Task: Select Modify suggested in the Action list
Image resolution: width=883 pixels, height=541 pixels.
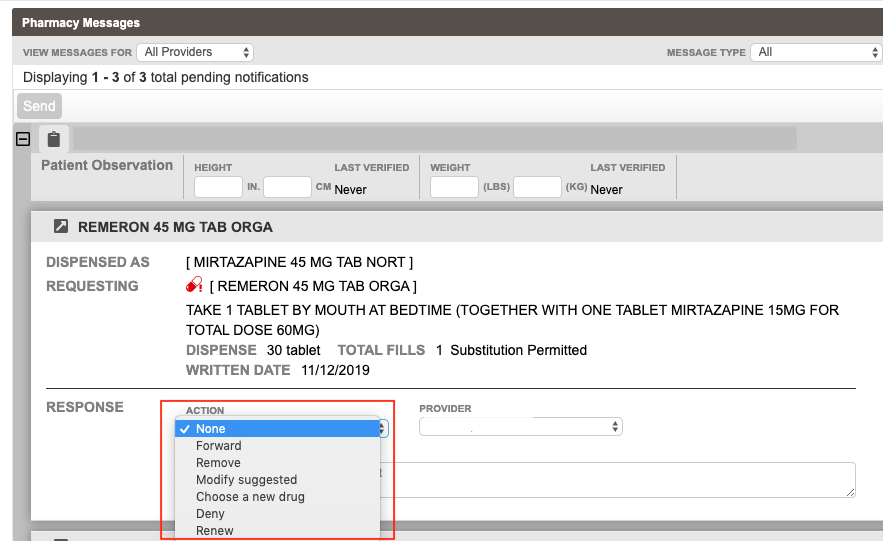Action: [246, 480]
